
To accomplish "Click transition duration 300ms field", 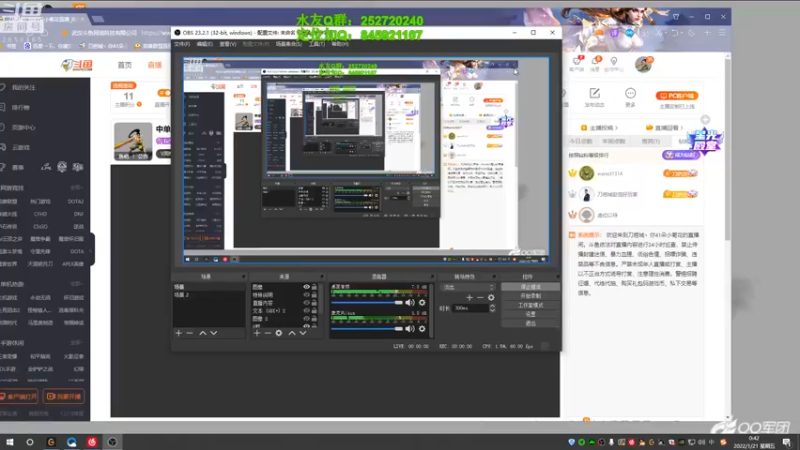I will coord(470,308).
